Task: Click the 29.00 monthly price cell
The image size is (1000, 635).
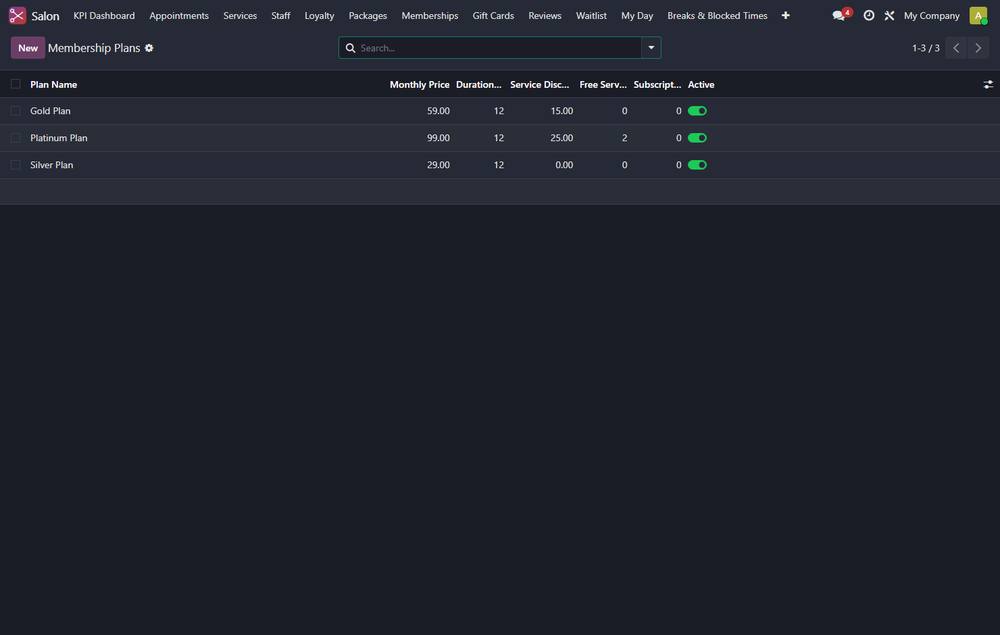Action: pos(438,164)
